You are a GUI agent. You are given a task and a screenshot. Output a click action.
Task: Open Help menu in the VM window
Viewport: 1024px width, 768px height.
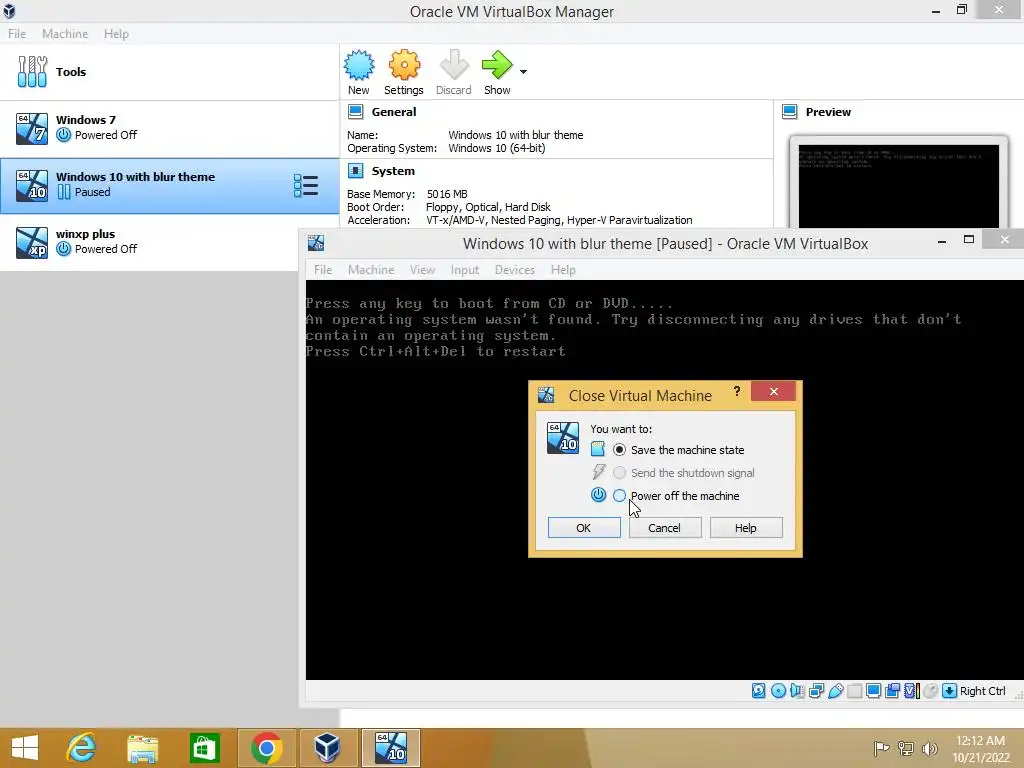tap(563, 270)
